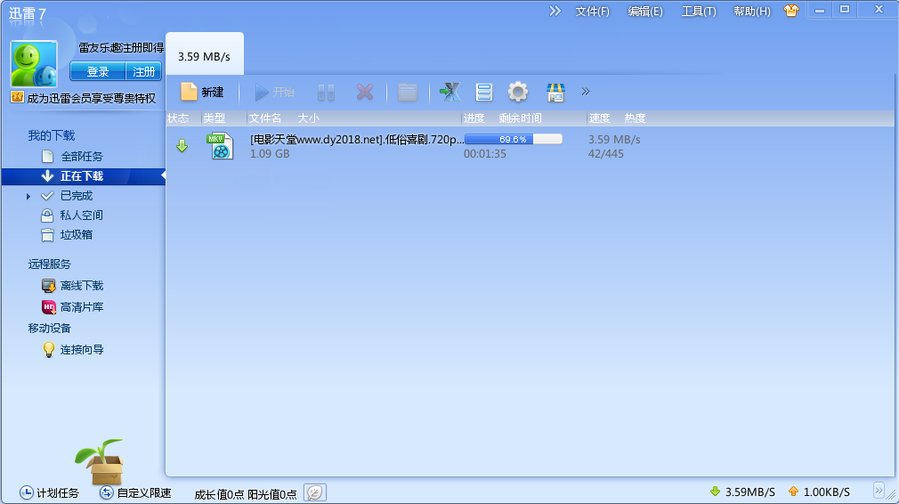
Task: Select 正在下载 in the sidebar
Action: click(83, 176)
